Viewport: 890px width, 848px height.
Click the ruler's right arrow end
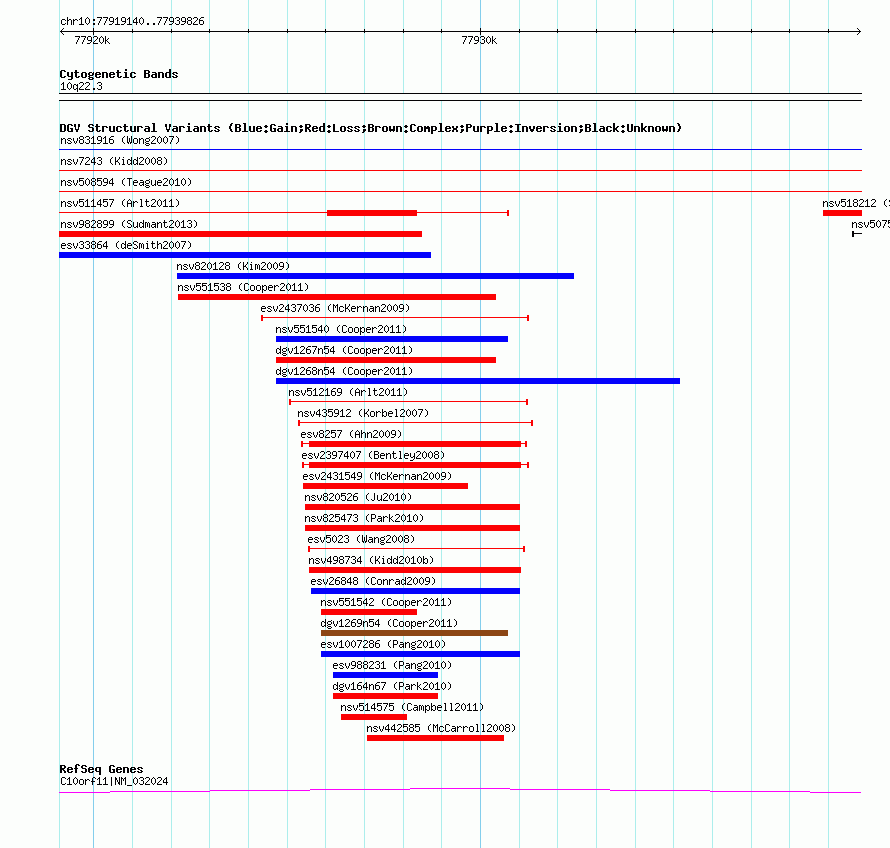(x=859, y=31)
